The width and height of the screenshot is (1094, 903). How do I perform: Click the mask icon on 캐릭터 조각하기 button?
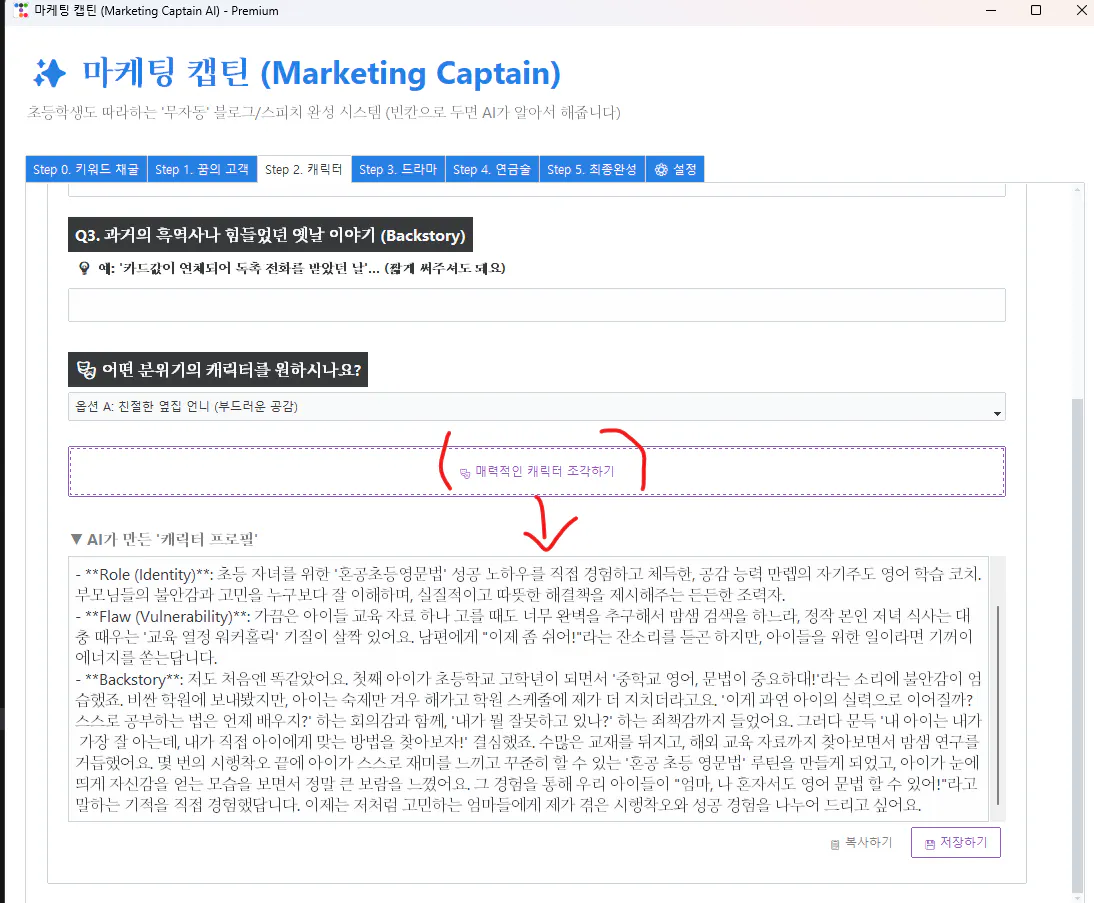(465, 473)
